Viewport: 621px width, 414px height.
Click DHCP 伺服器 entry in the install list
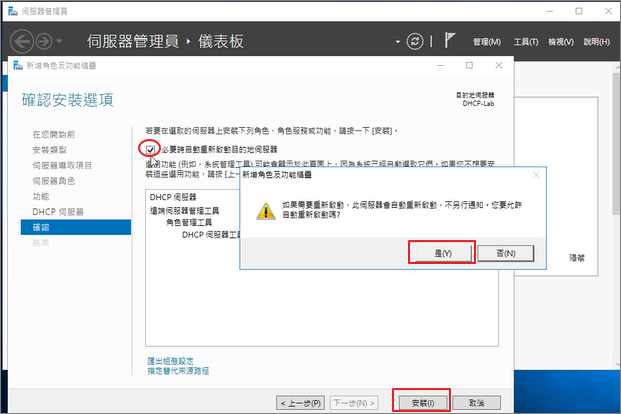click(173, 197)
